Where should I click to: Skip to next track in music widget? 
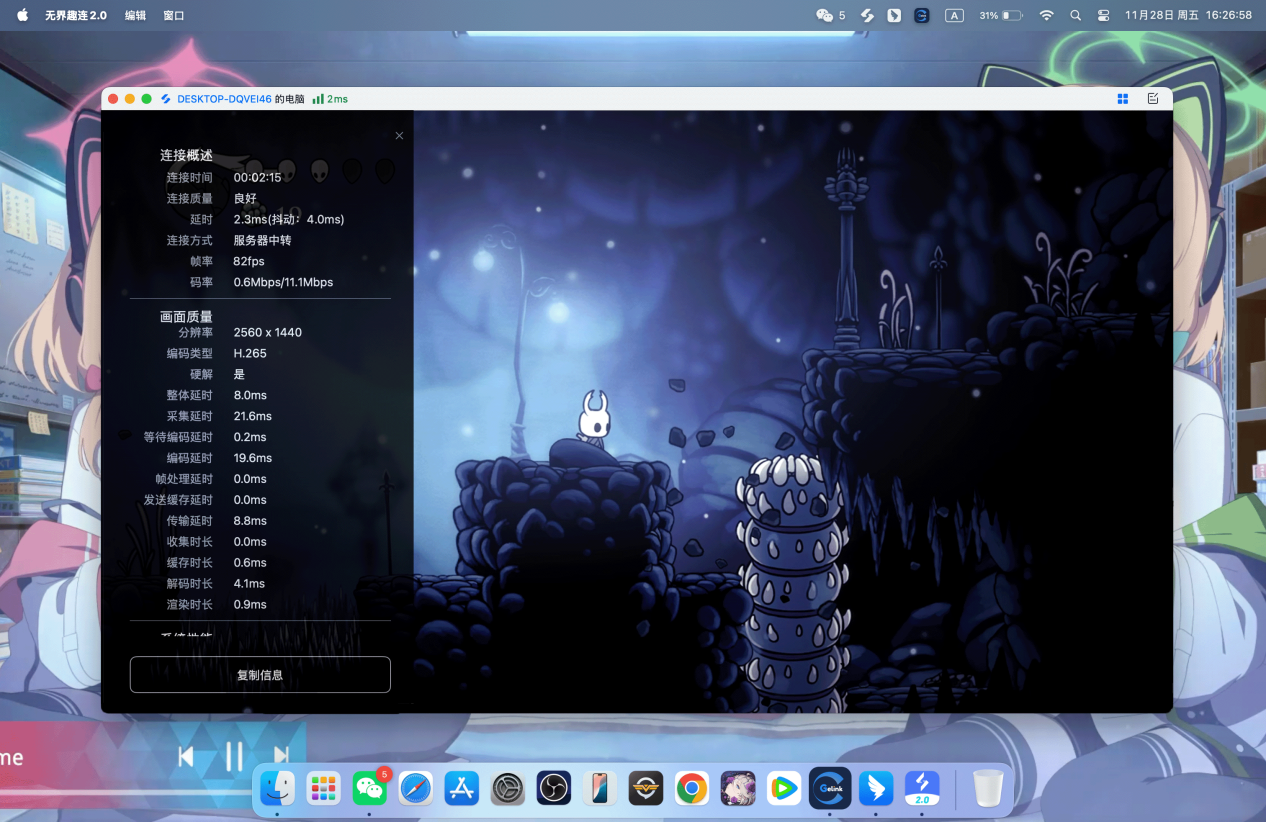[281, 757]
